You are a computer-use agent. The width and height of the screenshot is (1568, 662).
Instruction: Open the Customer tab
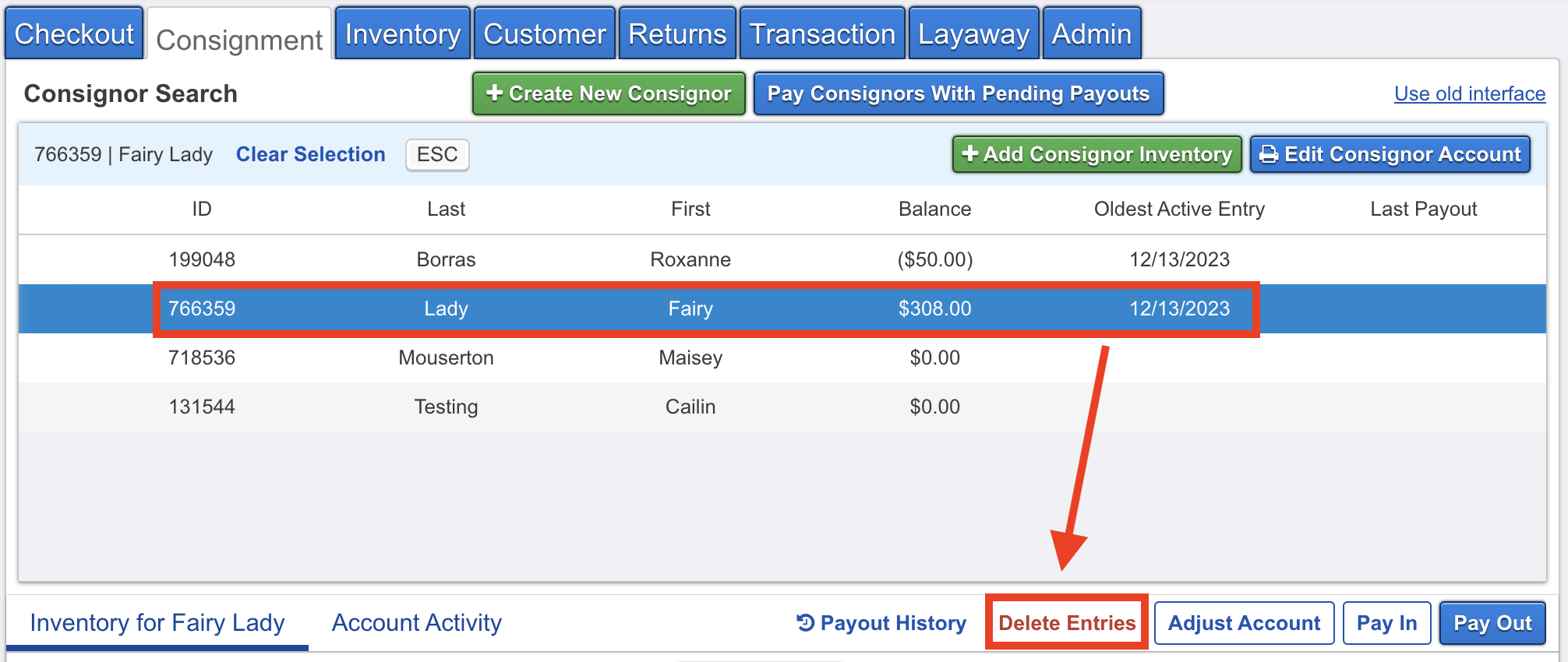(x=545, y=33)
